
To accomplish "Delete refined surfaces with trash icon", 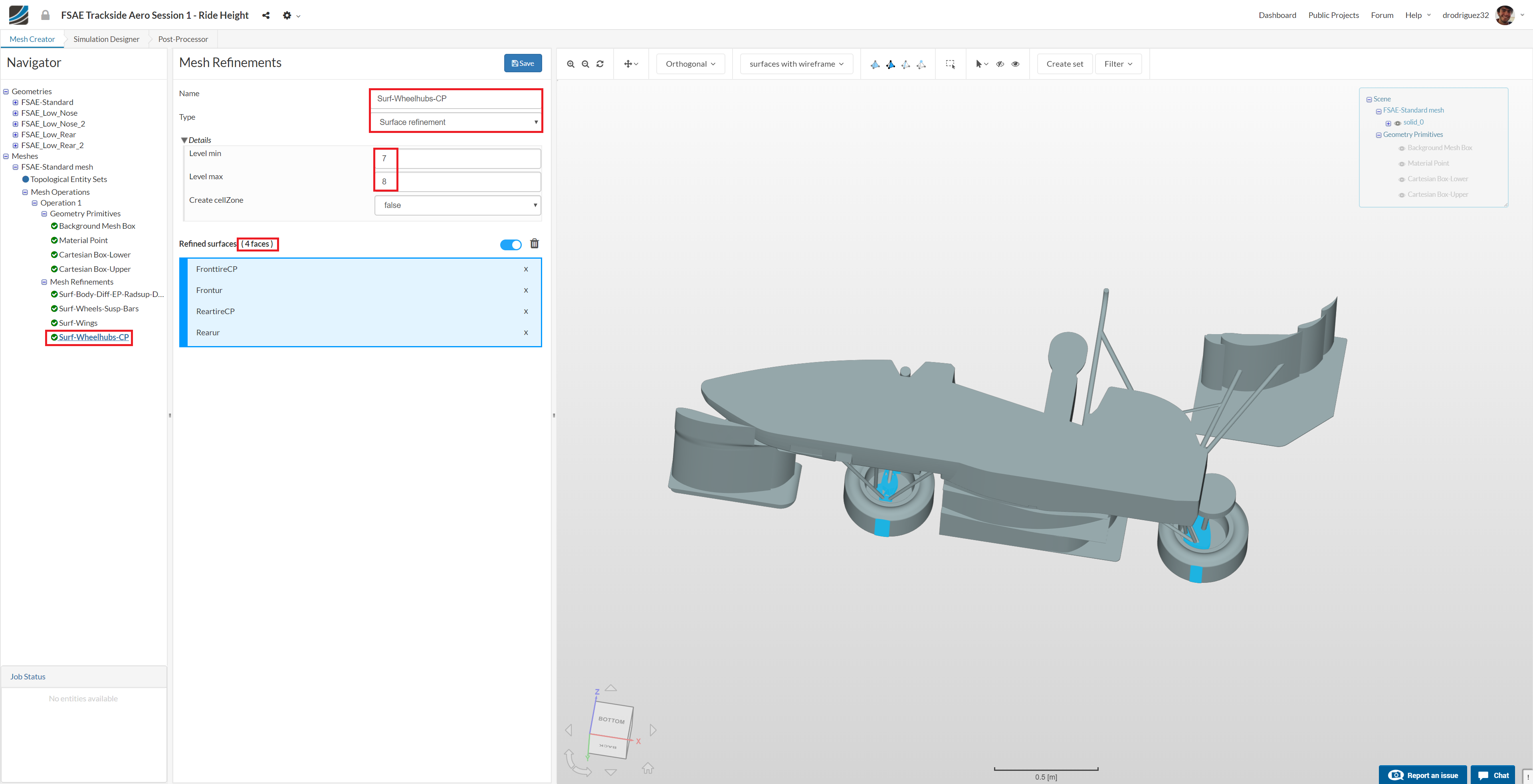I will coord(535,244).
